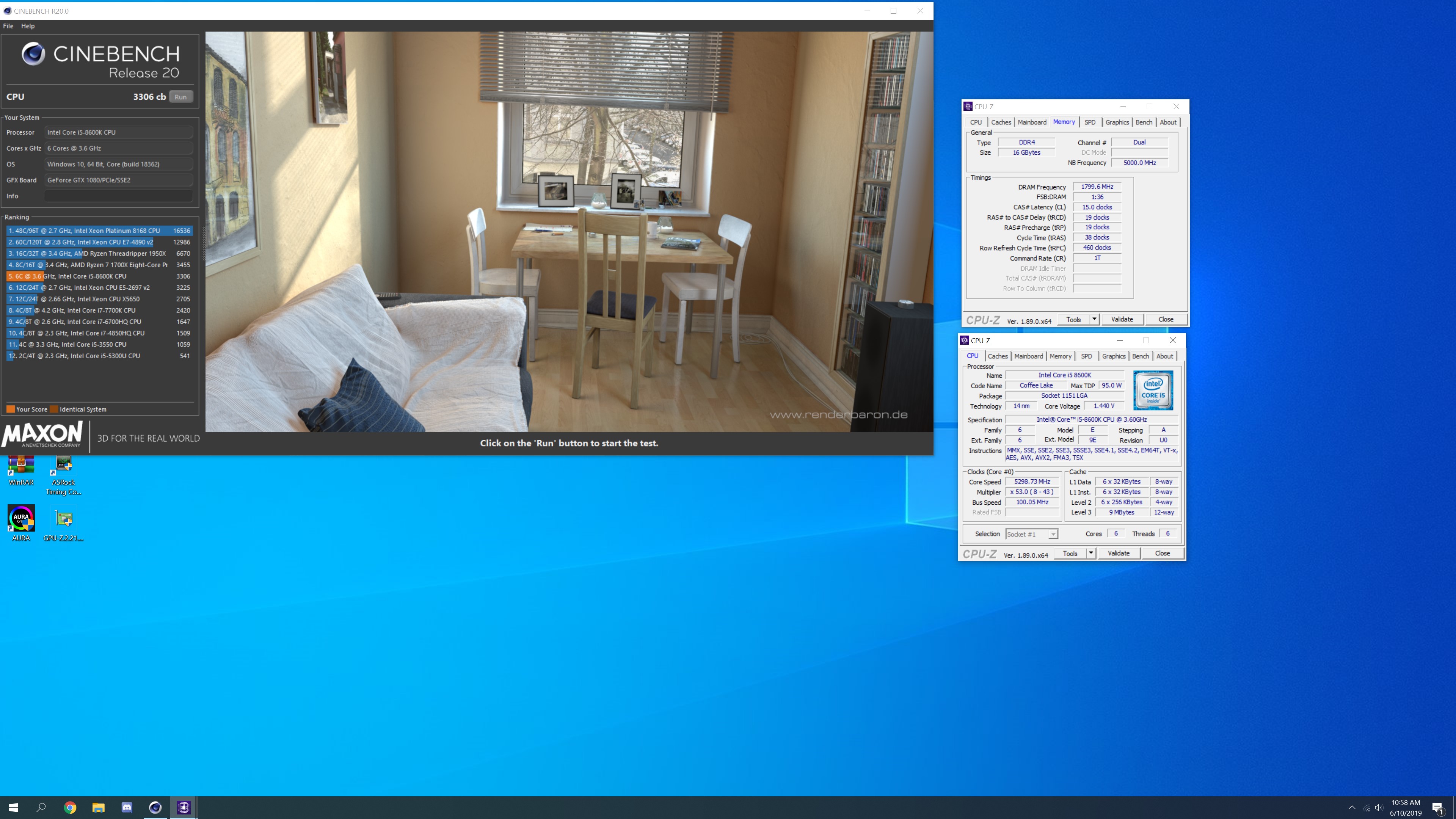Image resolution: width=1456 pixels, height=819 pixels.
Task: Click the Your Score orange swatch
Action: point(10,409)
